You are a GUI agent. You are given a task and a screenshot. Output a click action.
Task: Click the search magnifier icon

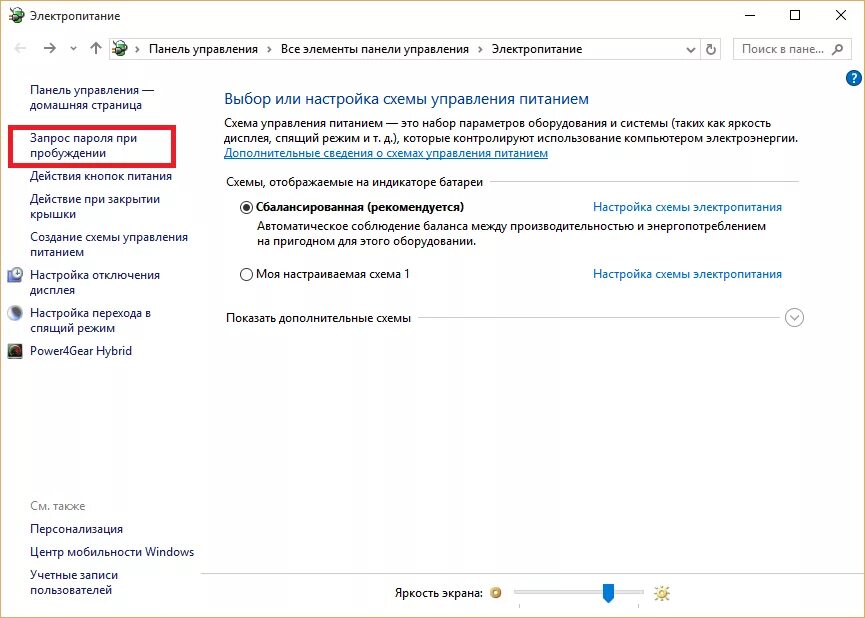pos(837,49)
